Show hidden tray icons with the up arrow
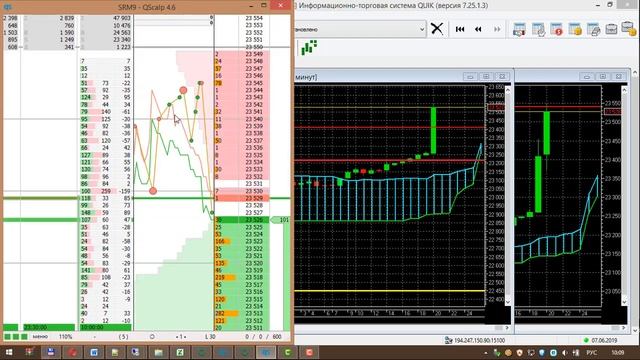Viewport: 640px width, 360px height. click(x=486, y=353)
